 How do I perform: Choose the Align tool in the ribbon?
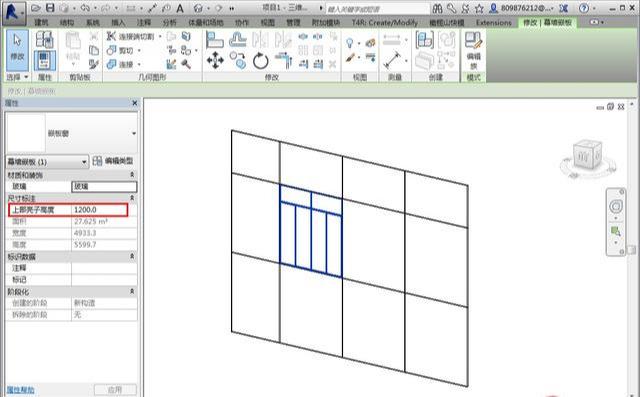pos(215,40)
